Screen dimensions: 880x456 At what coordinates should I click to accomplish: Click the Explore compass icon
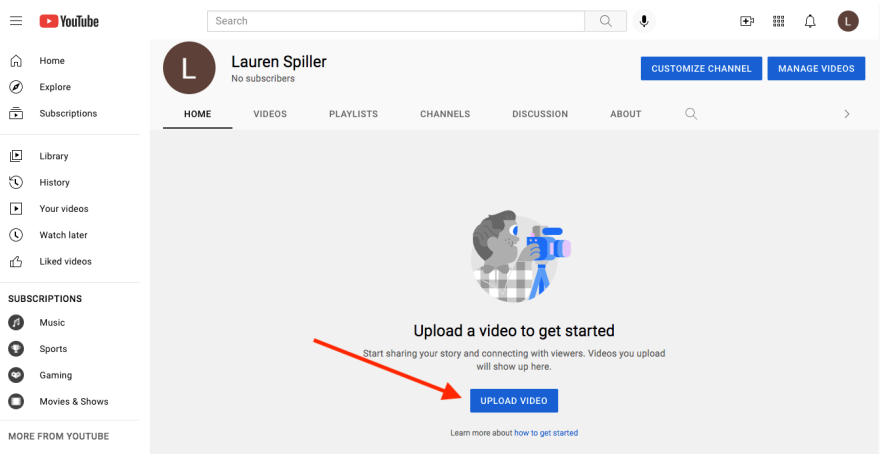(16, 87)
